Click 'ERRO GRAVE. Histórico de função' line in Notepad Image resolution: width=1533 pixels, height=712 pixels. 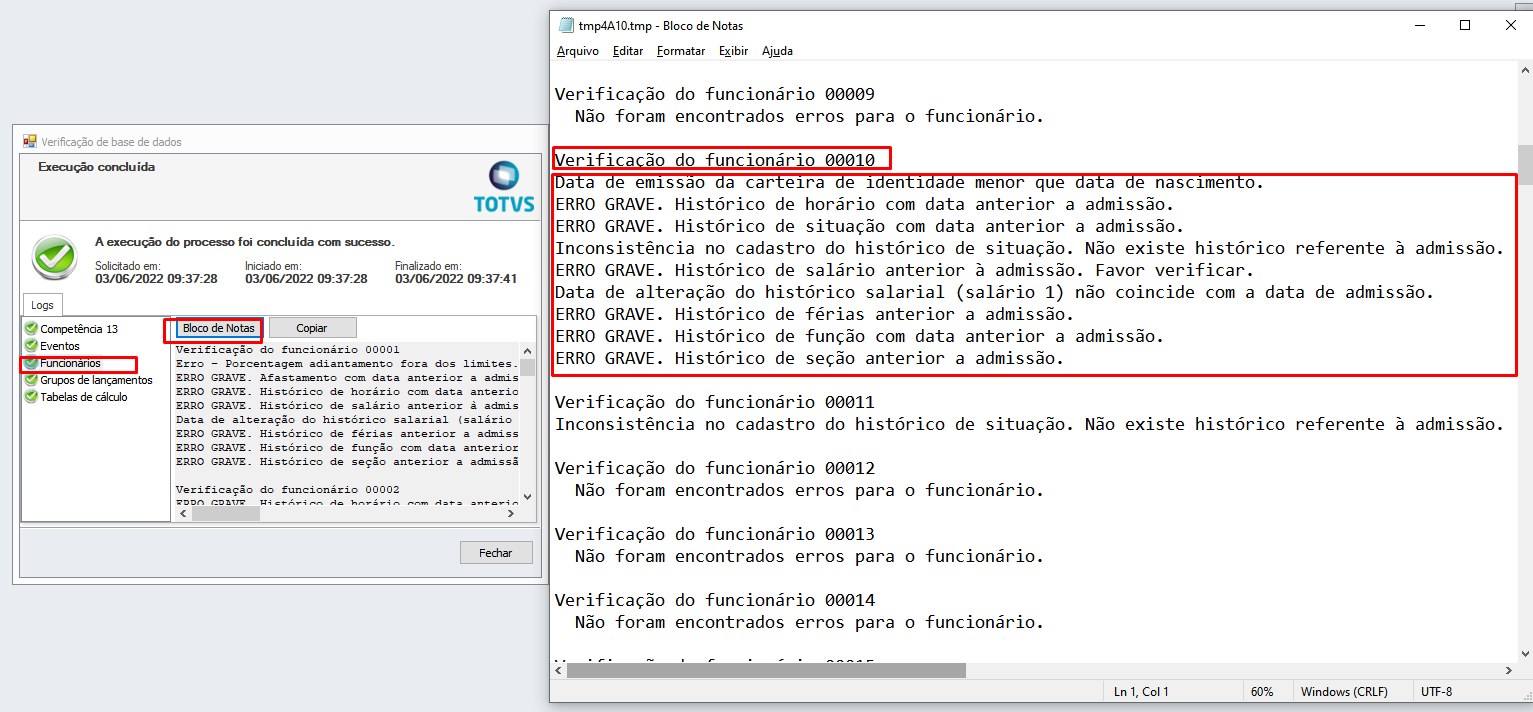tap(860, 336)
